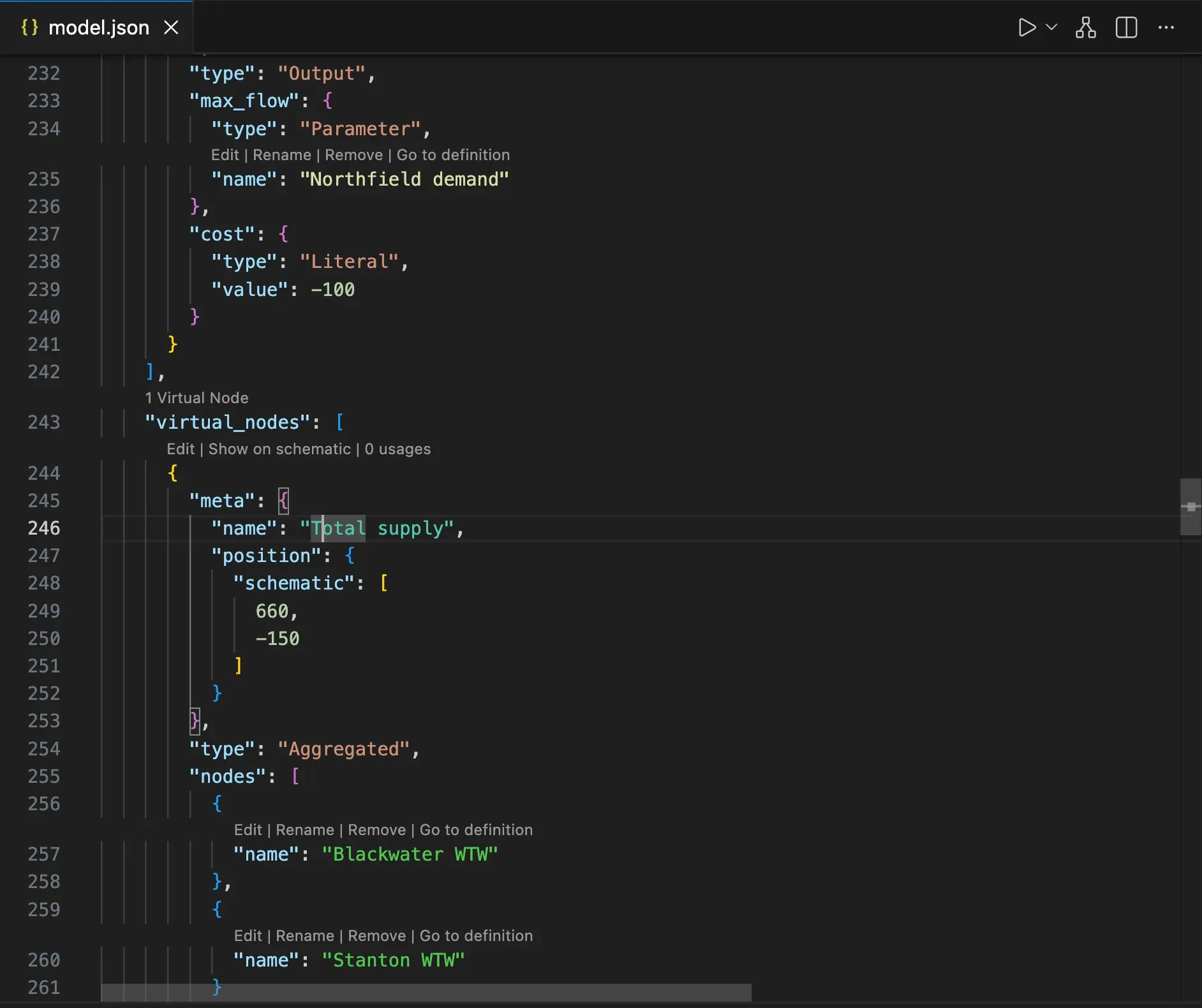Viewport: 1202px width, 1008px height.
Task: Click the "meta" key on line 245
Action: click(x=222, y=501)
